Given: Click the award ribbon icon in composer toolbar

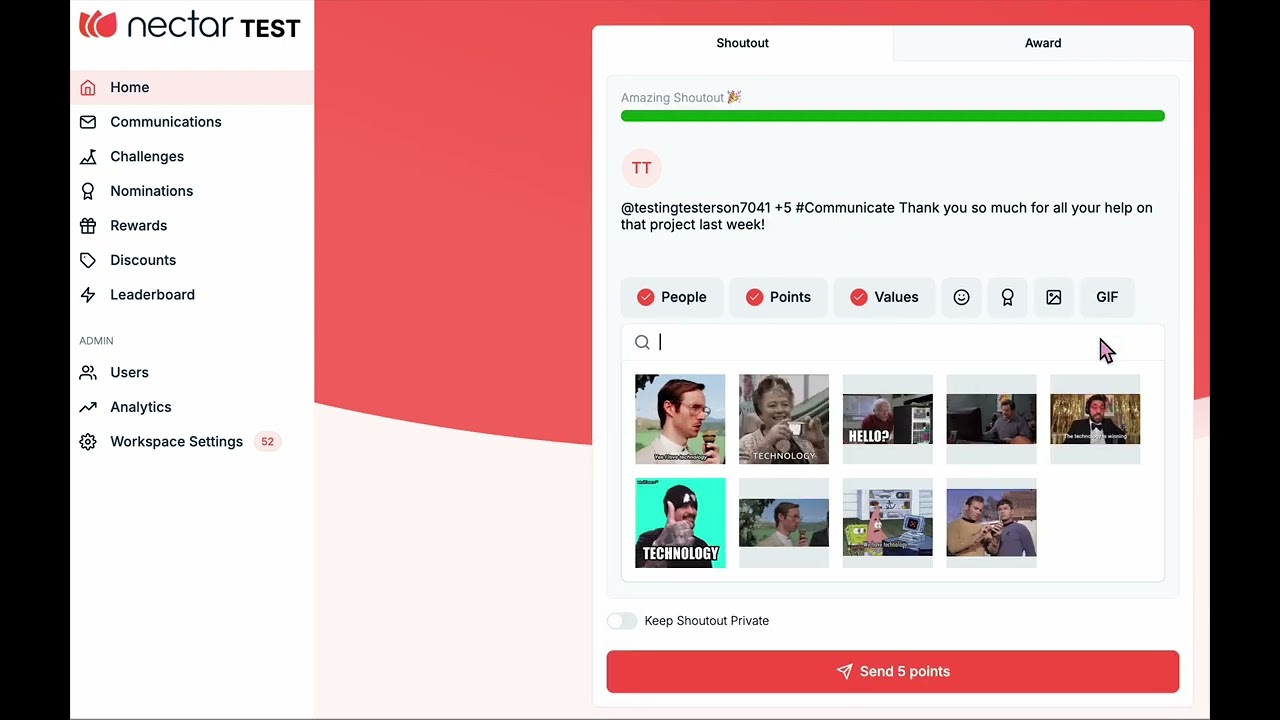Looking at the screenshot, I should tap(1007, 297).
